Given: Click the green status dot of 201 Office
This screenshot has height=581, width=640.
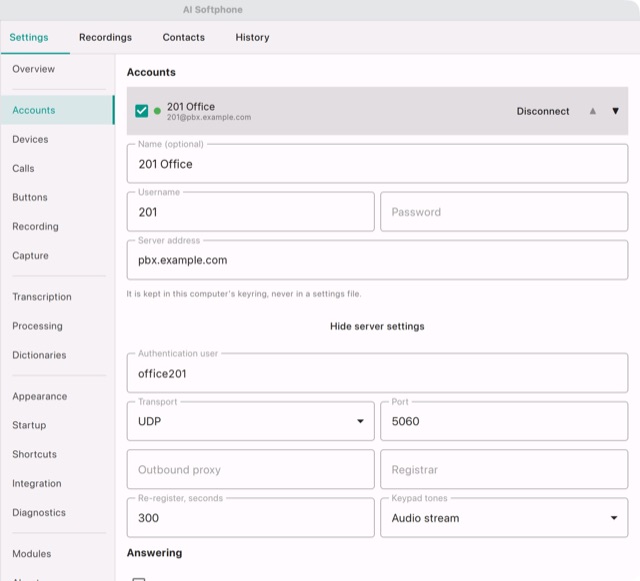Looking at the screenshot, I should point(157,111).
